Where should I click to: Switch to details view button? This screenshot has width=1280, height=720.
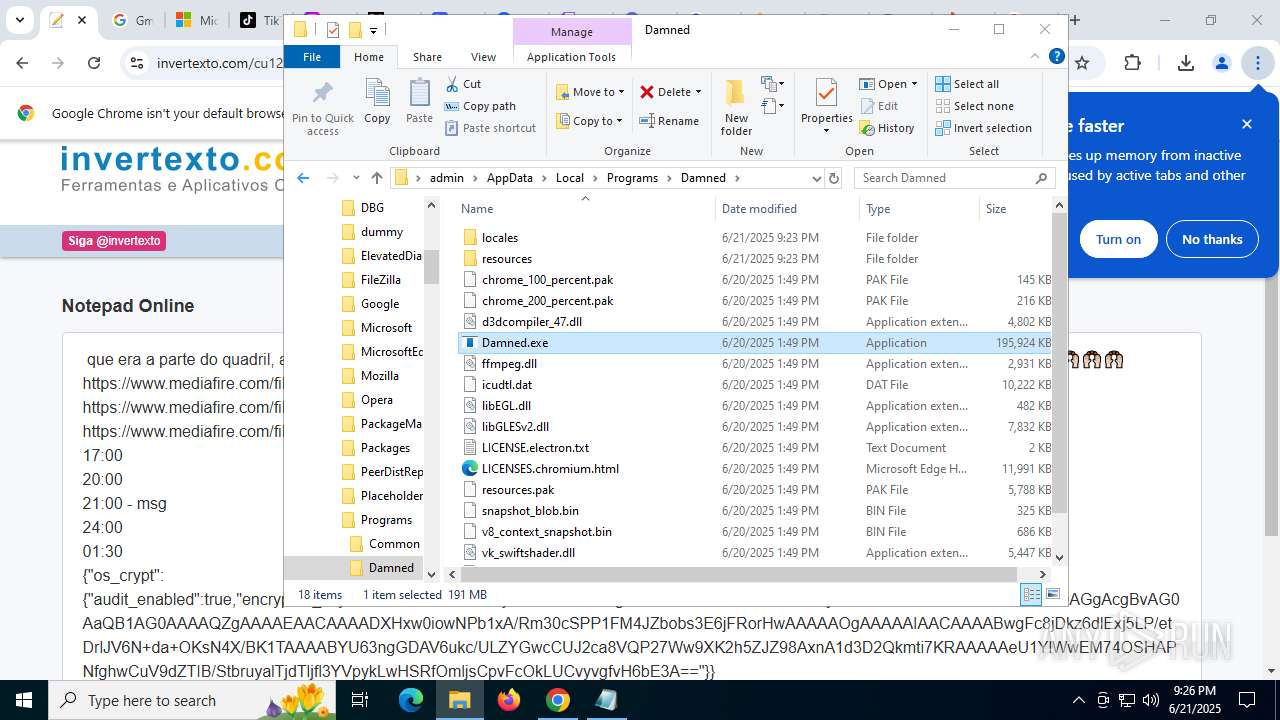point(1031,595)
